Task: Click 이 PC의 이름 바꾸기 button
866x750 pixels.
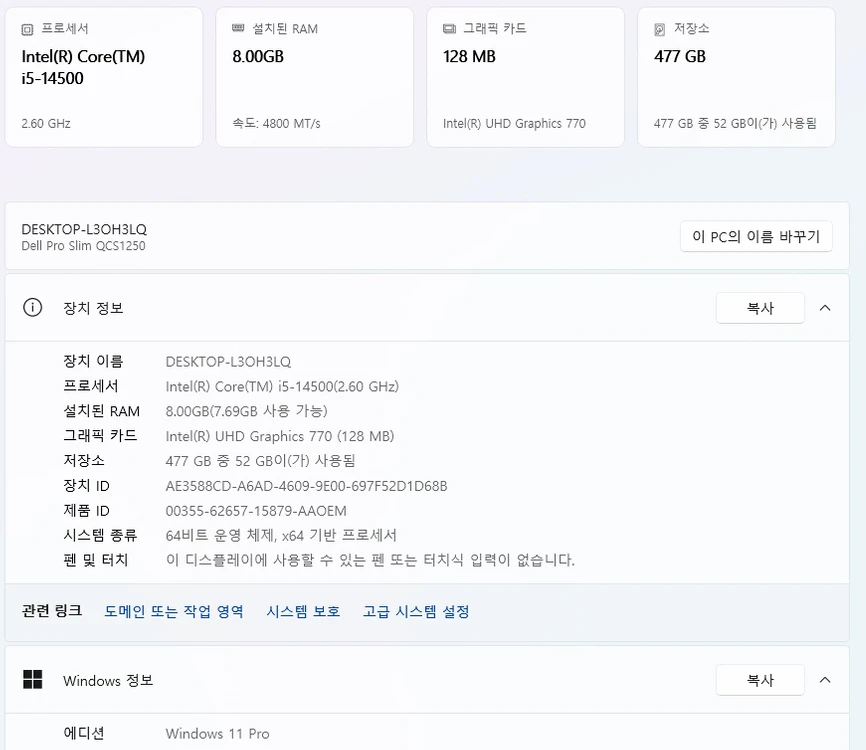Action: tap(756, 236)
